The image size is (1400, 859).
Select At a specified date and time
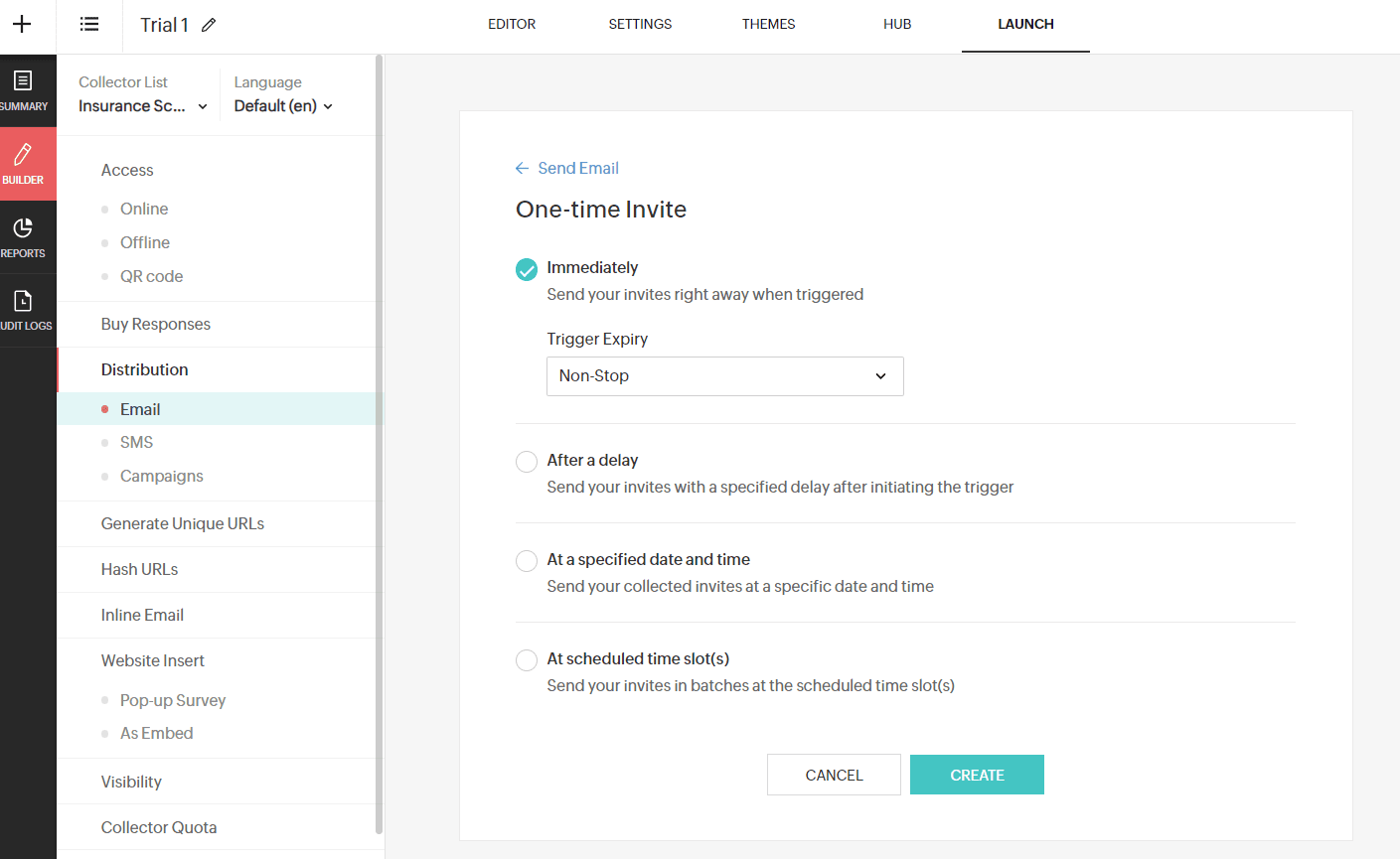[527, 561]
